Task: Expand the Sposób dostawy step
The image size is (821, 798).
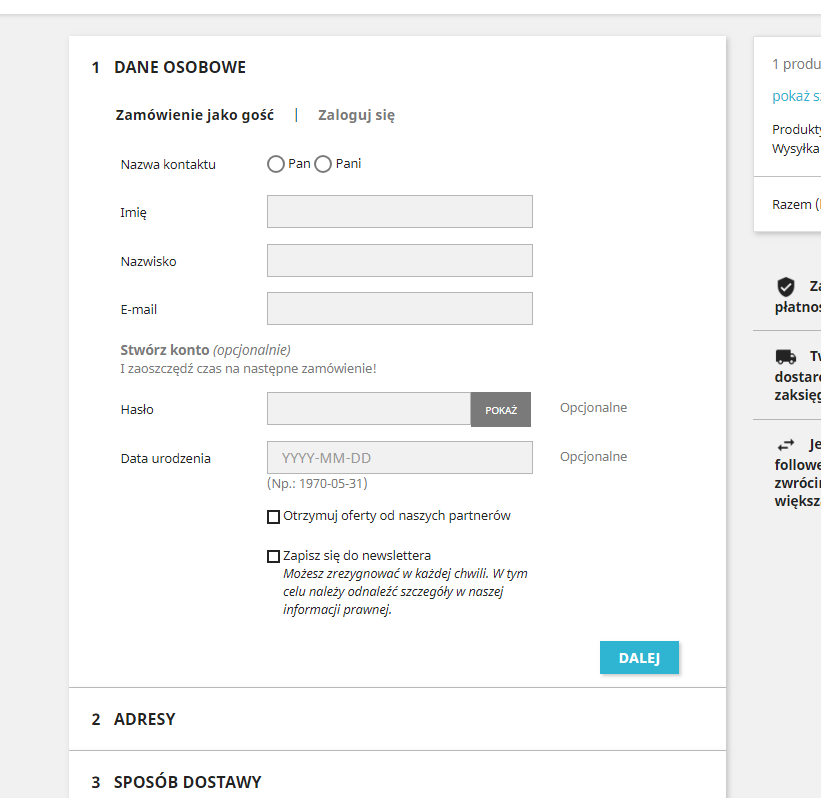Action: 187,782
